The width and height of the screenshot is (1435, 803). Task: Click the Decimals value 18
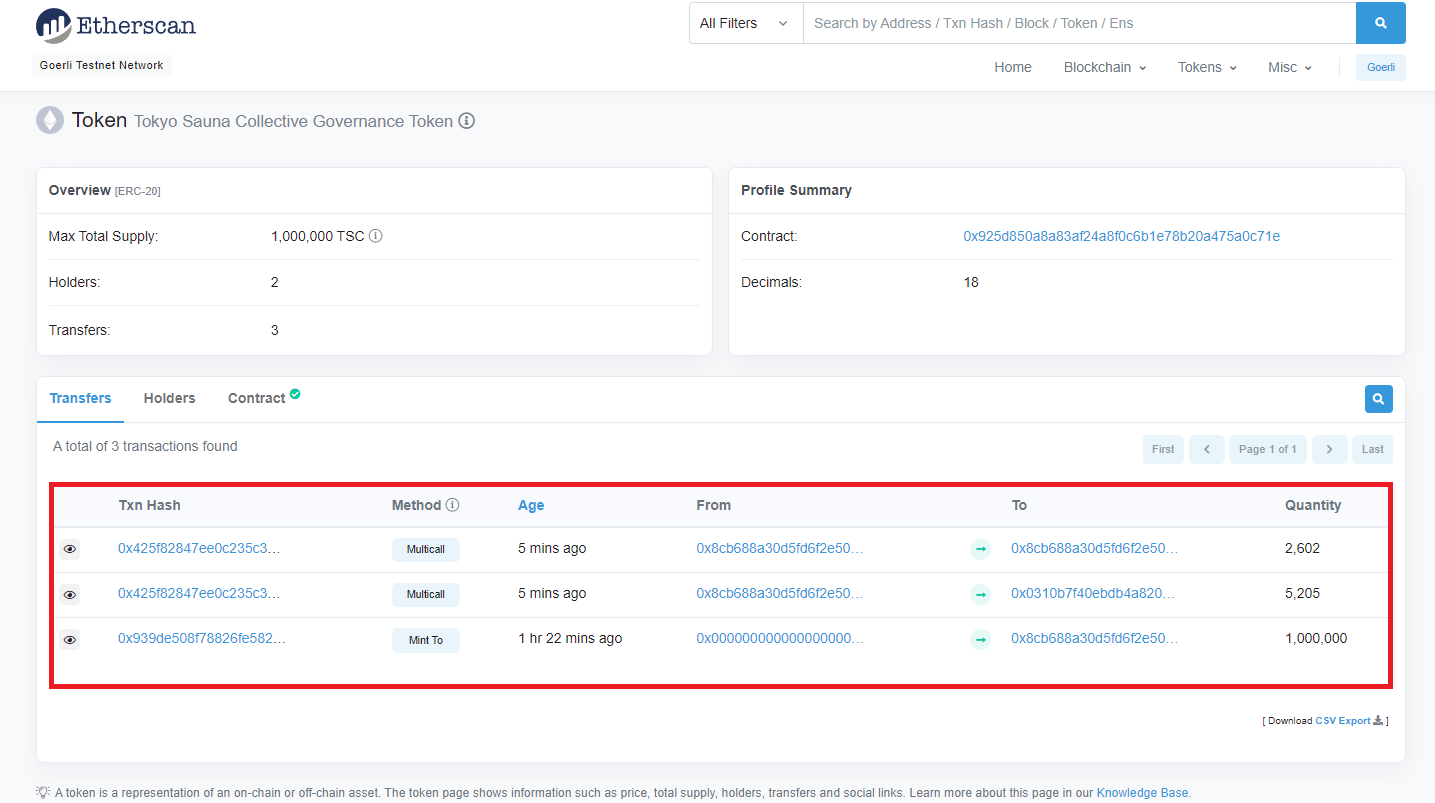971,282
